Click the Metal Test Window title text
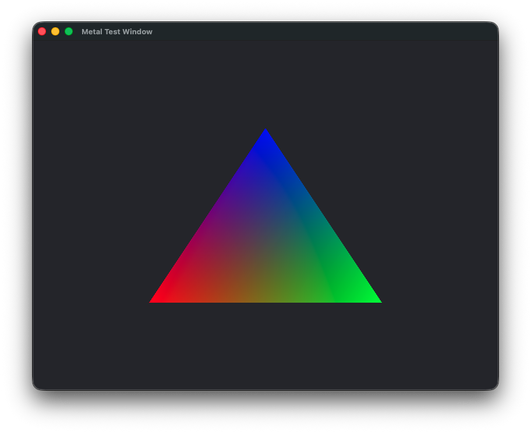This screenshot has height=433, width=531. [117, 31]
